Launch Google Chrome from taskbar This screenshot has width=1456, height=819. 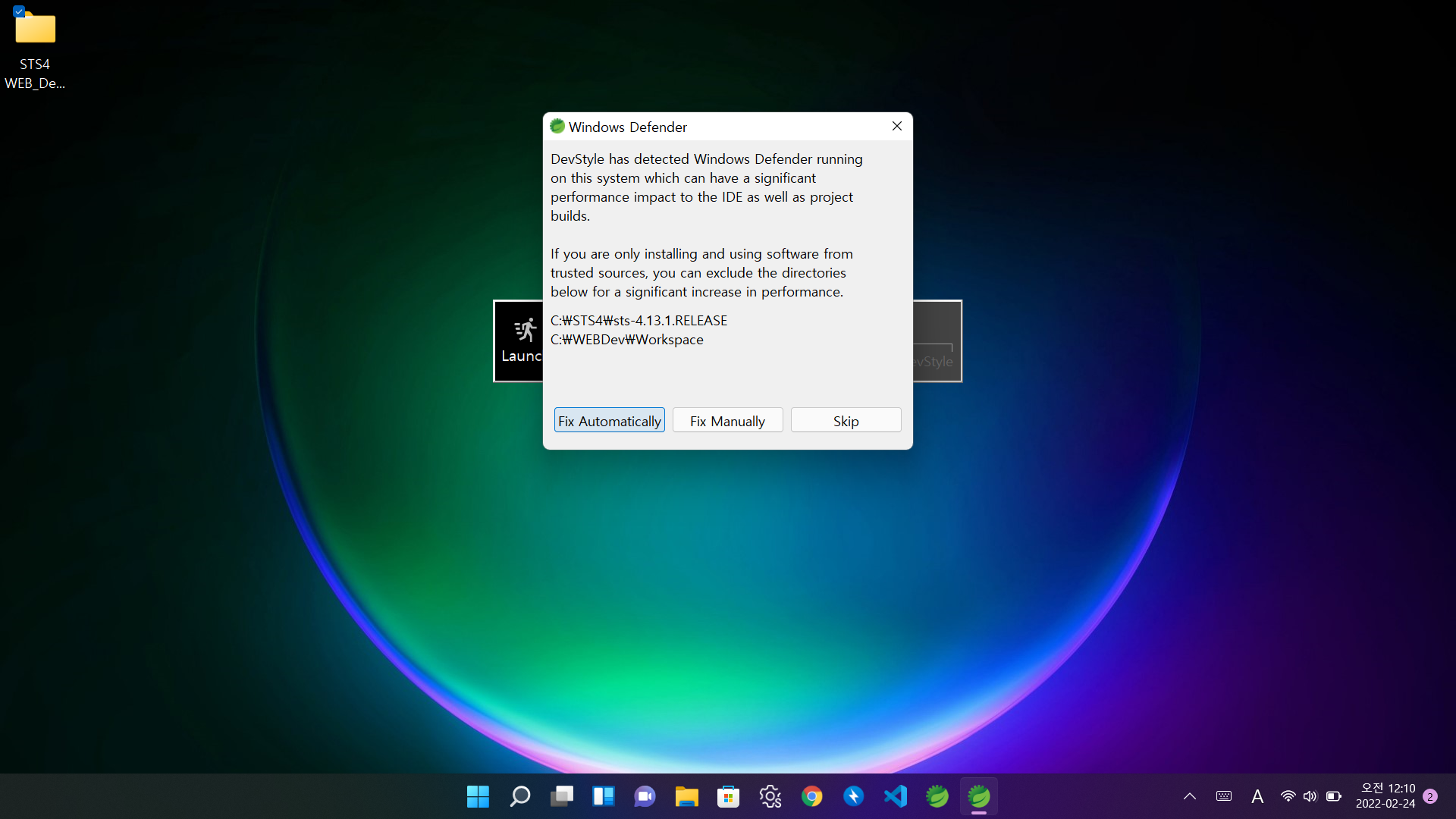pos(812,796)
